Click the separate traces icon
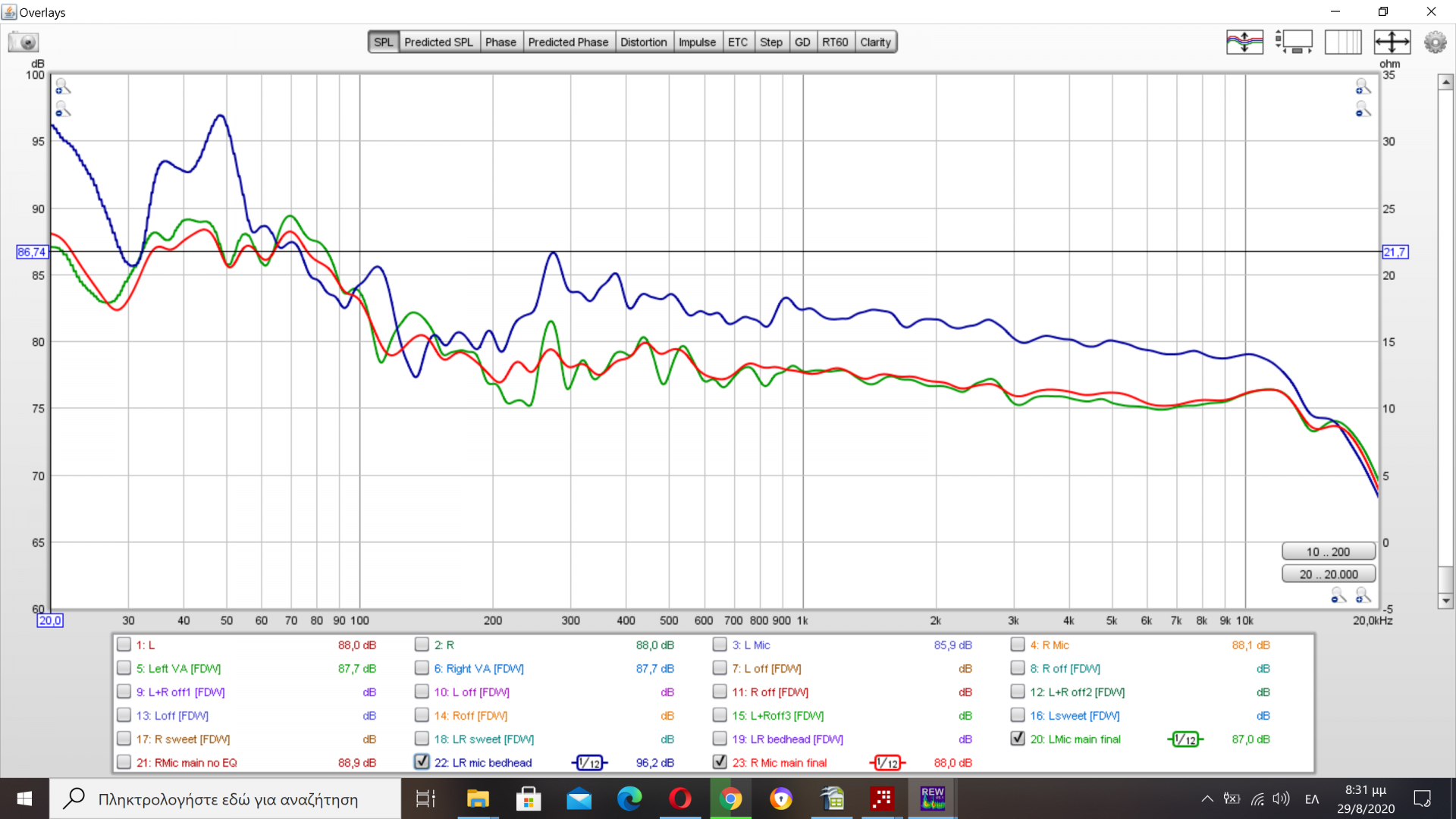The image size is (1456, 819). tap(1244, 42)
